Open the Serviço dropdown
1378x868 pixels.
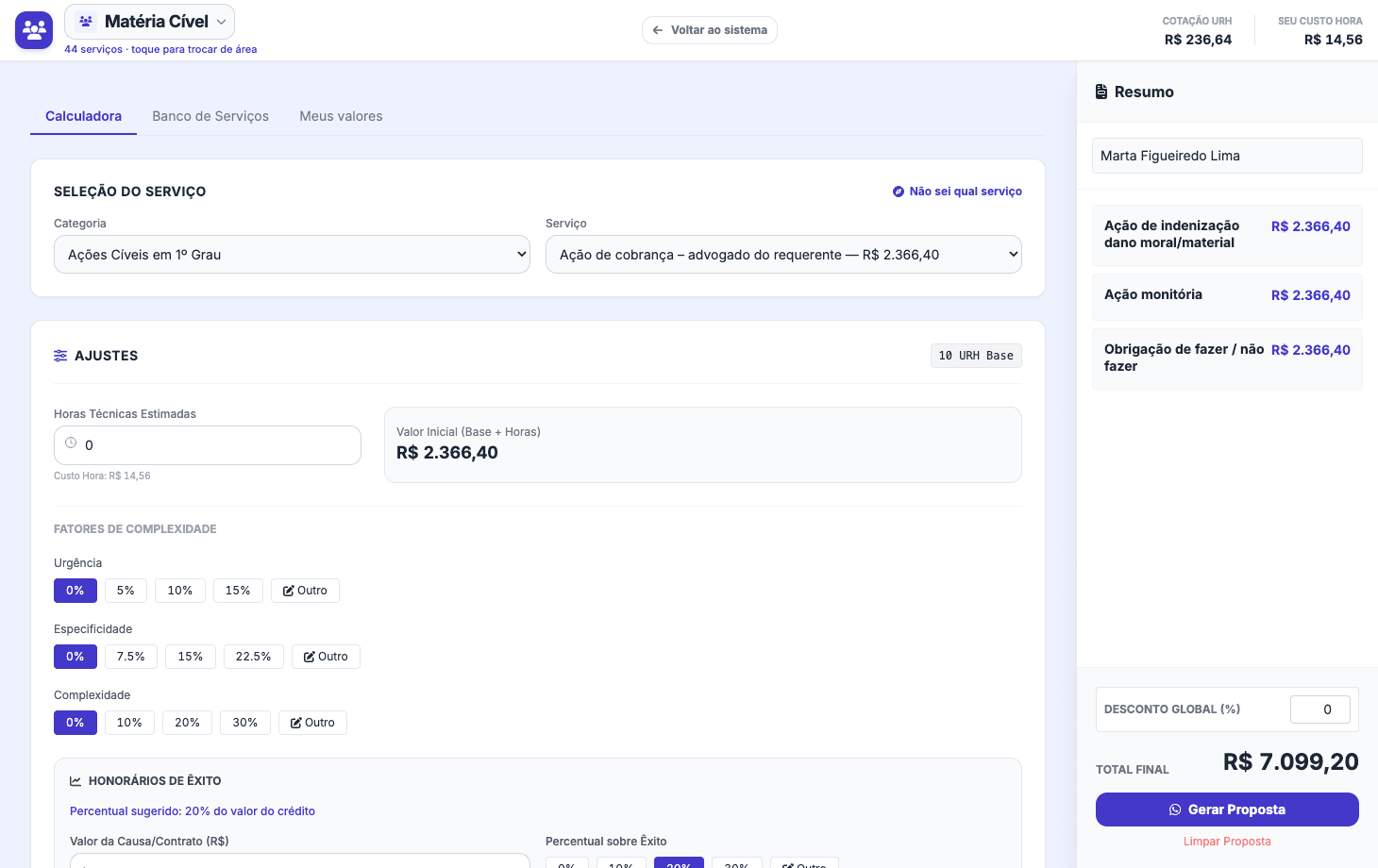pos(783,255)
